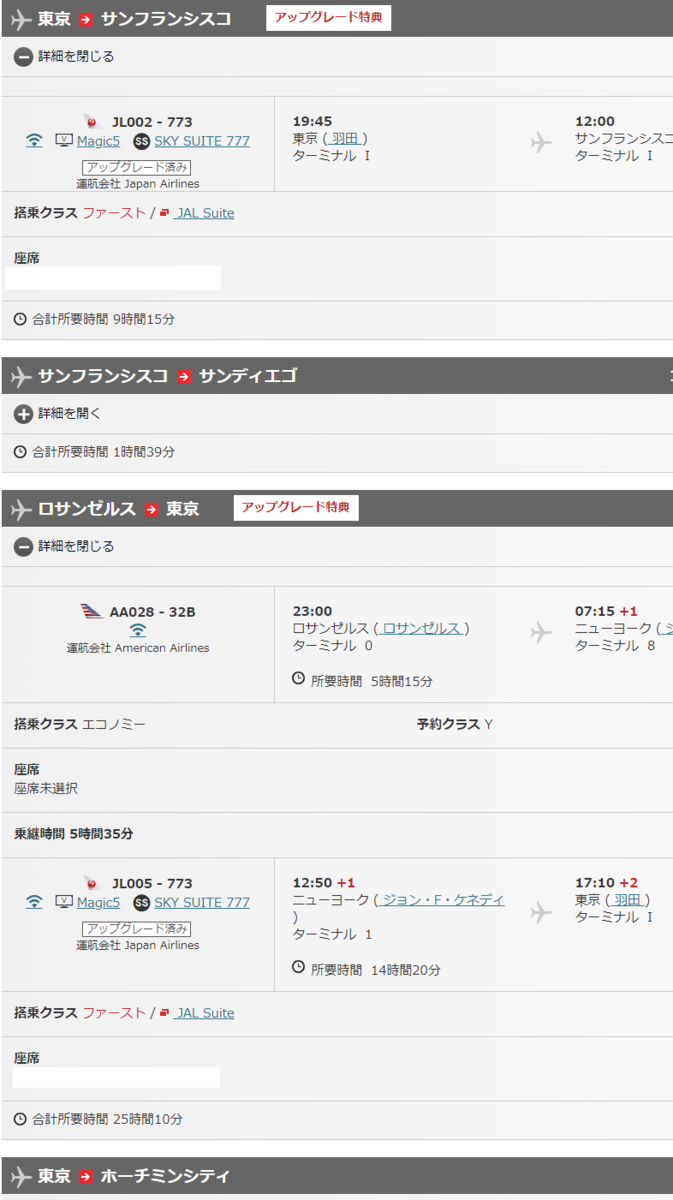Click JAL Suite seat icon under JL002

[164, 213]
